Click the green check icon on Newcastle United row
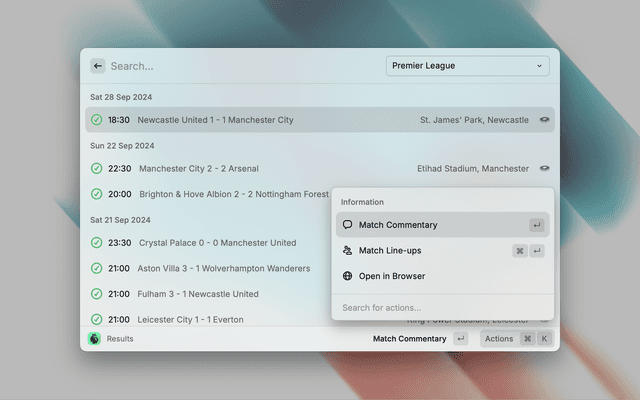640x400 pixels. pos(96,120)
